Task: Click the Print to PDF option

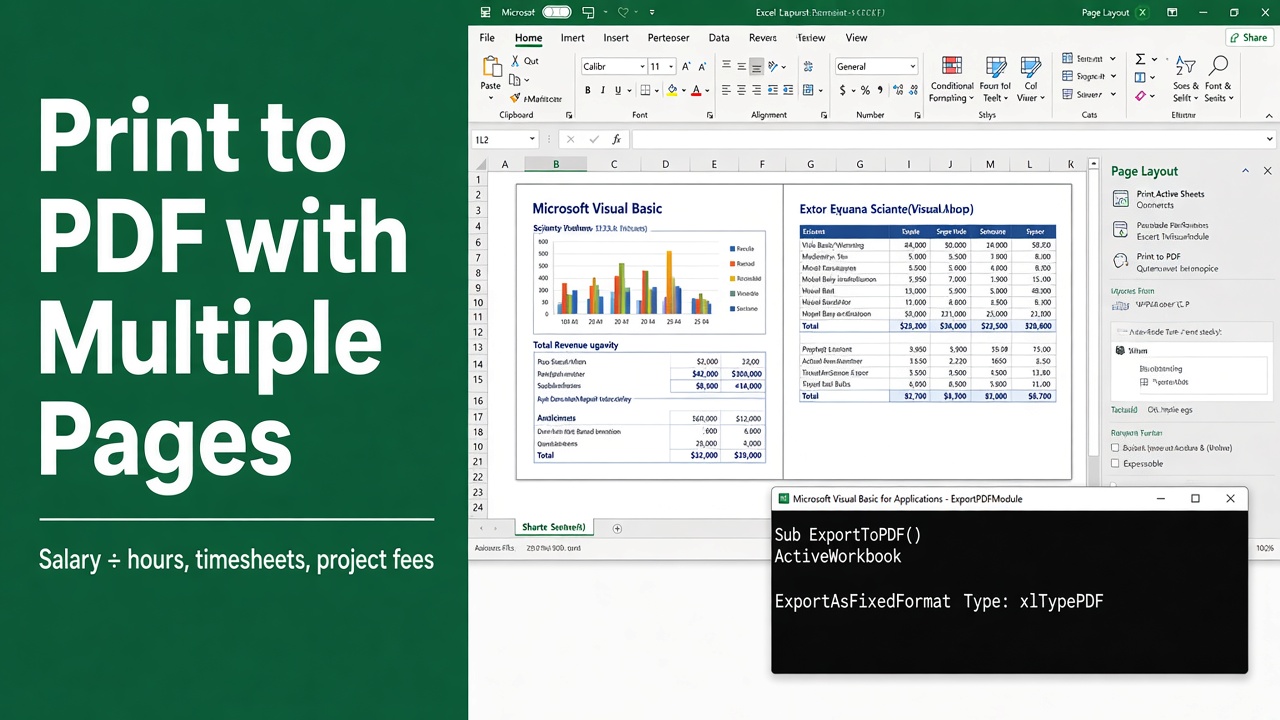Action: point(1158,257)
